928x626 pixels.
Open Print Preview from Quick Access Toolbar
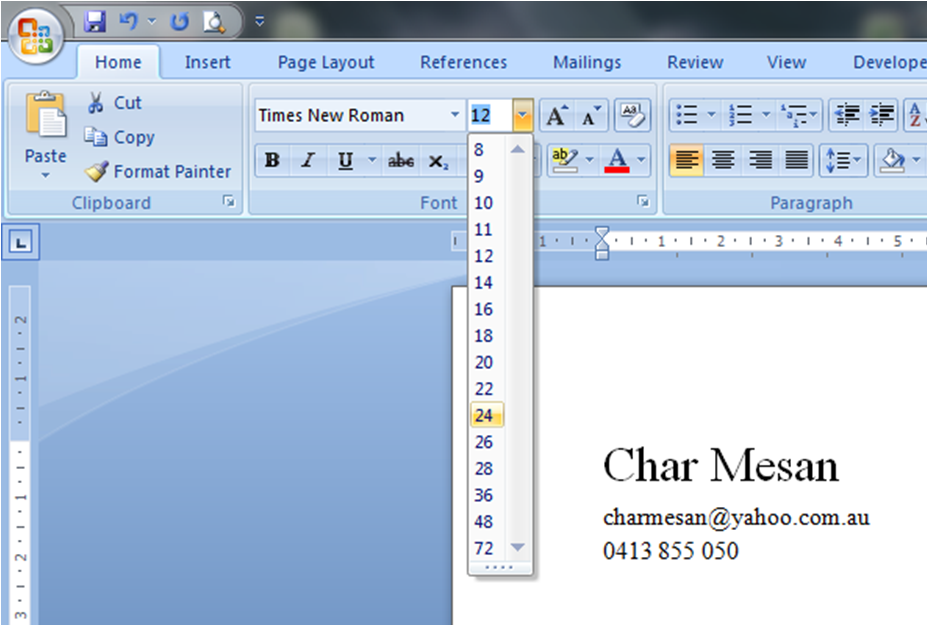pos(214,22)
